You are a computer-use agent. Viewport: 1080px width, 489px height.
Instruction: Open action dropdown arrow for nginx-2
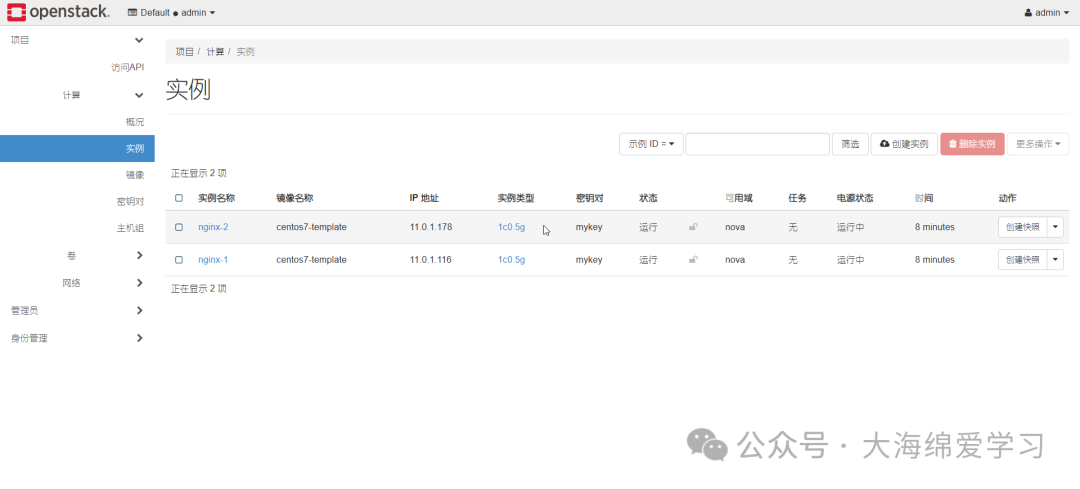coord(1056,227)
